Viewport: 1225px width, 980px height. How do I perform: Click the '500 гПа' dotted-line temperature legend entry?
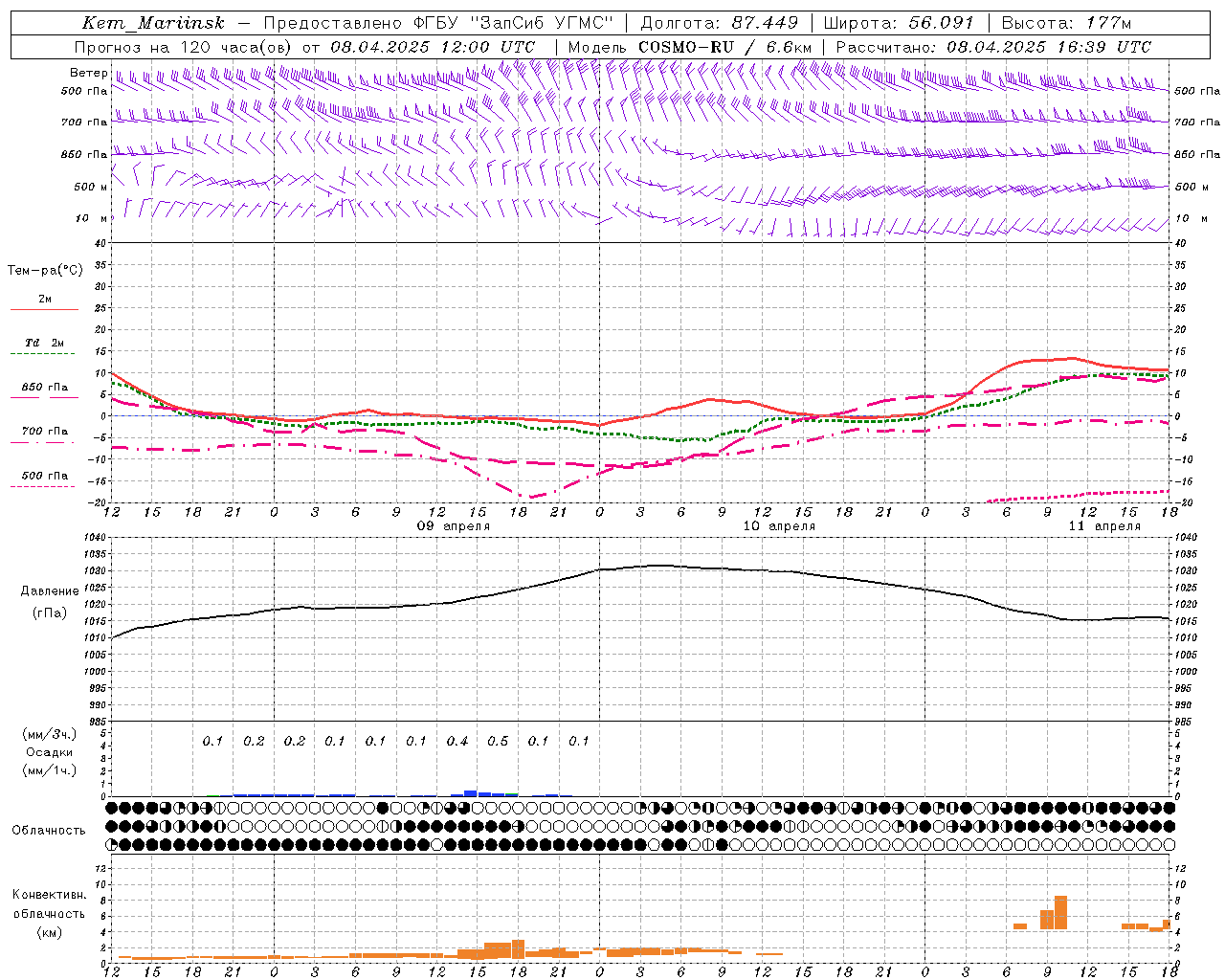point(45,476)
